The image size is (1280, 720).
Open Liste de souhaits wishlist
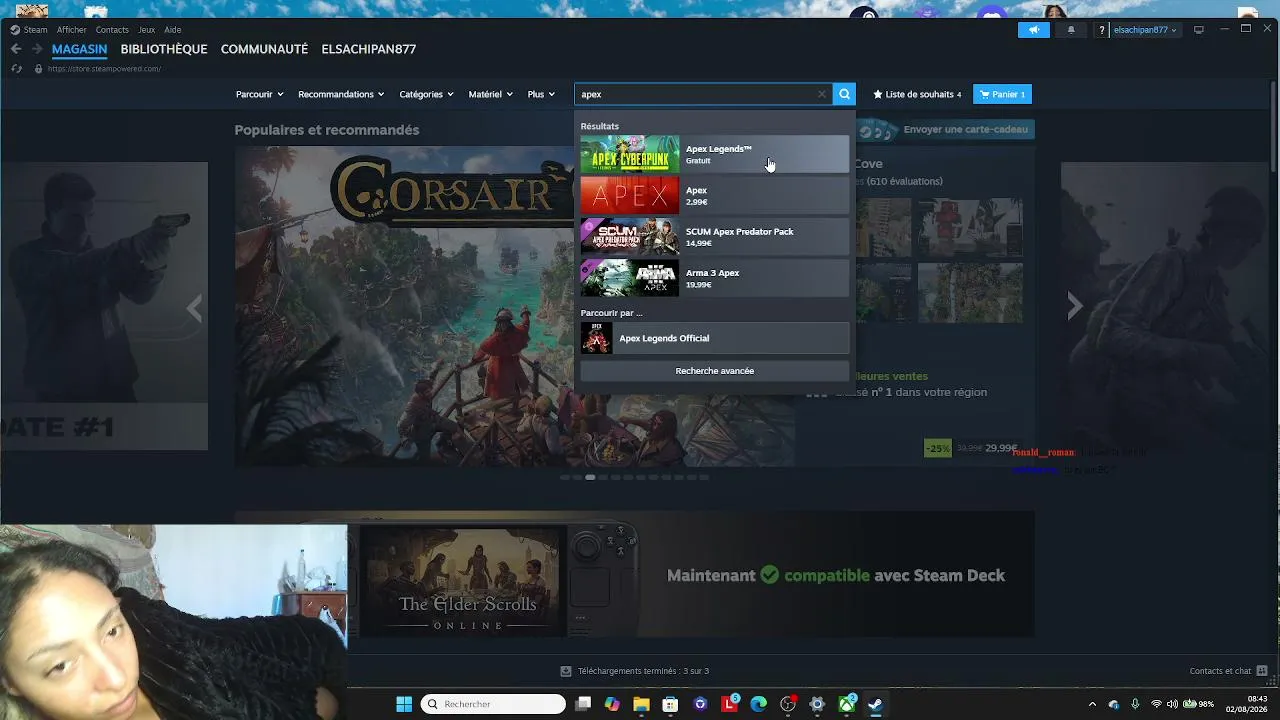[x=917, y=94]
